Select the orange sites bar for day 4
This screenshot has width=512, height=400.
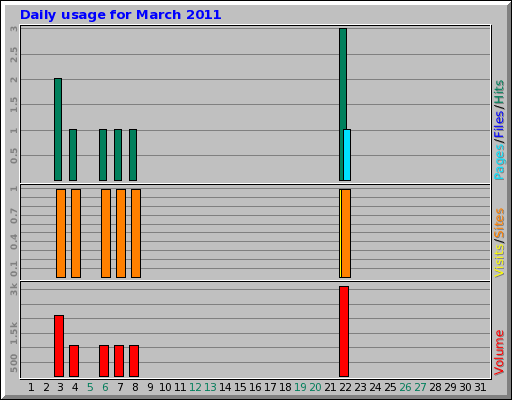coord(76,233)
